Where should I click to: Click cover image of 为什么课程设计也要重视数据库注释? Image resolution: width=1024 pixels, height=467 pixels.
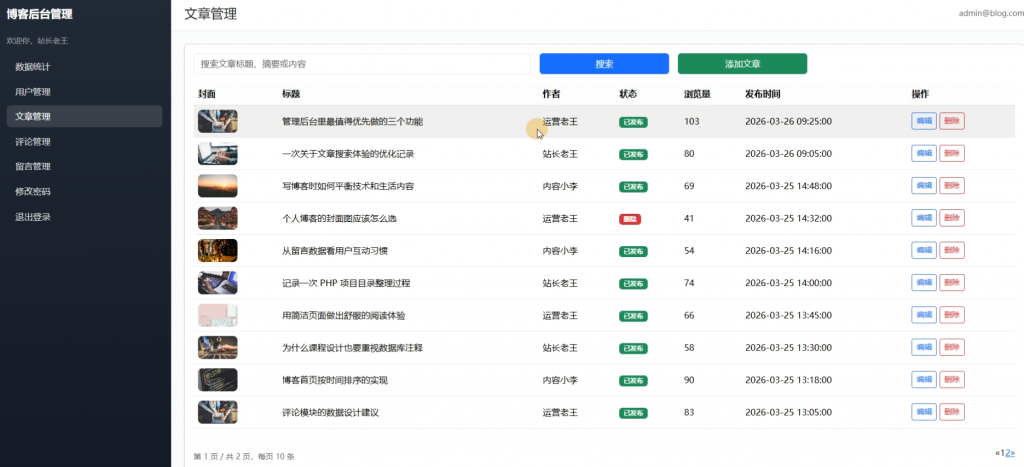(217, 347)
